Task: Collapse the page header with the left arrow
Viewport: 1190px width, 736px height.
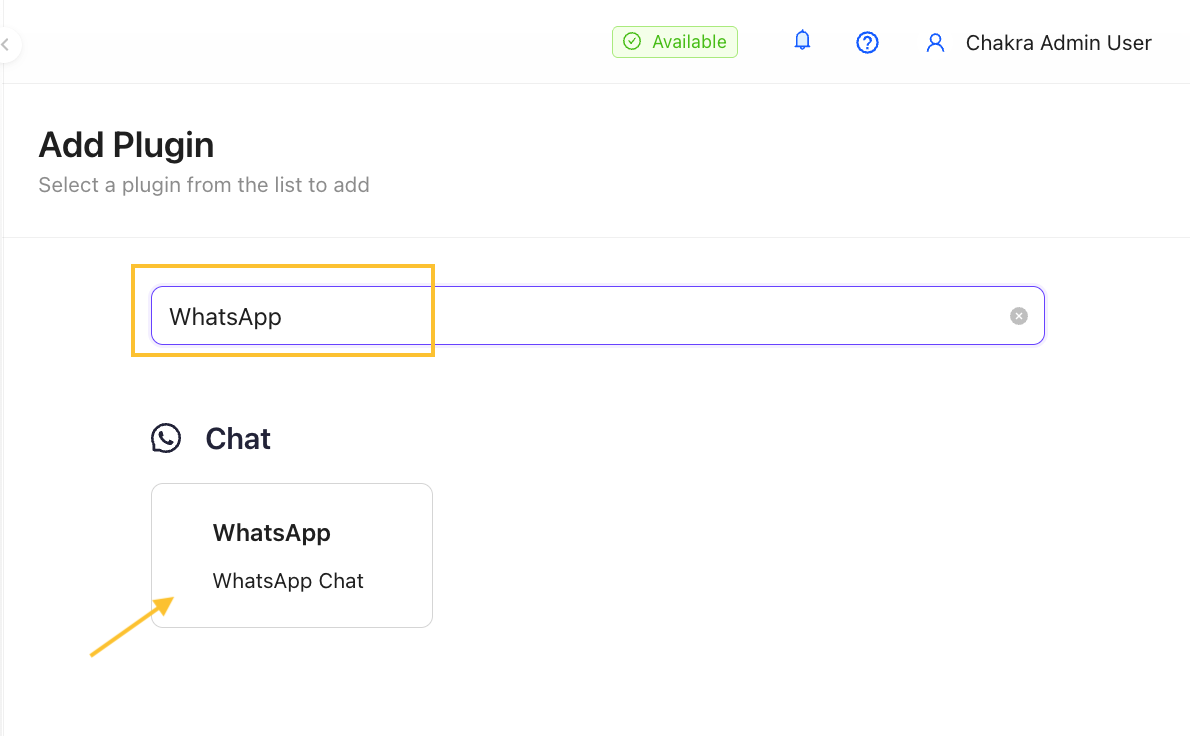Action: coord(5,44)
